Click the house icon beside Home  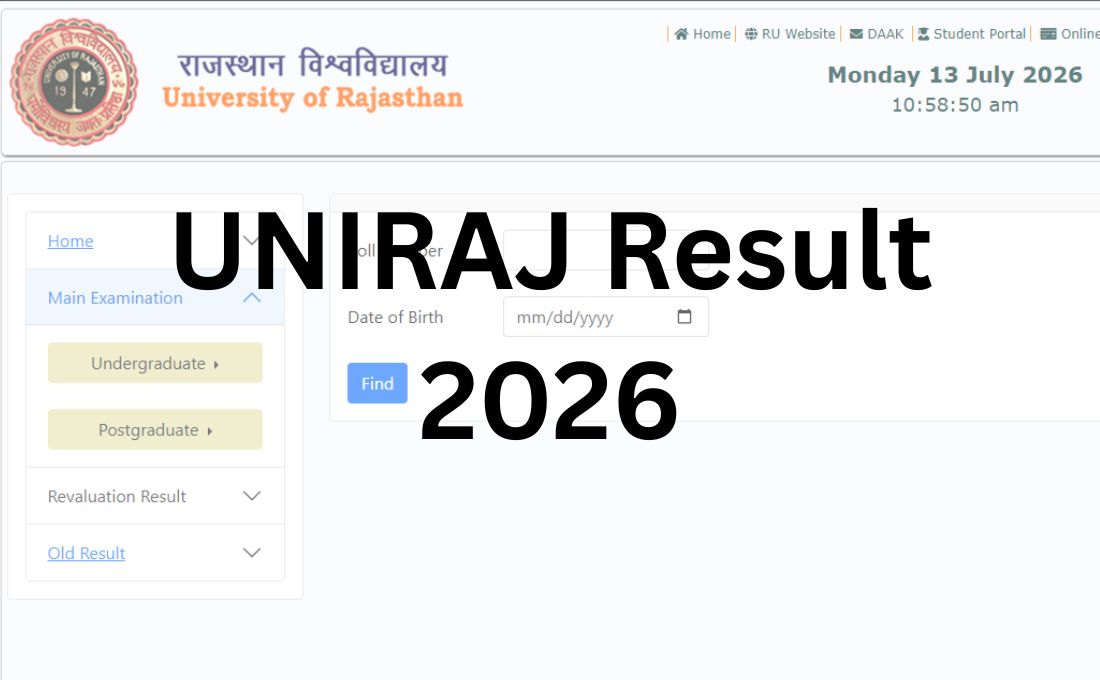(680, 34)
